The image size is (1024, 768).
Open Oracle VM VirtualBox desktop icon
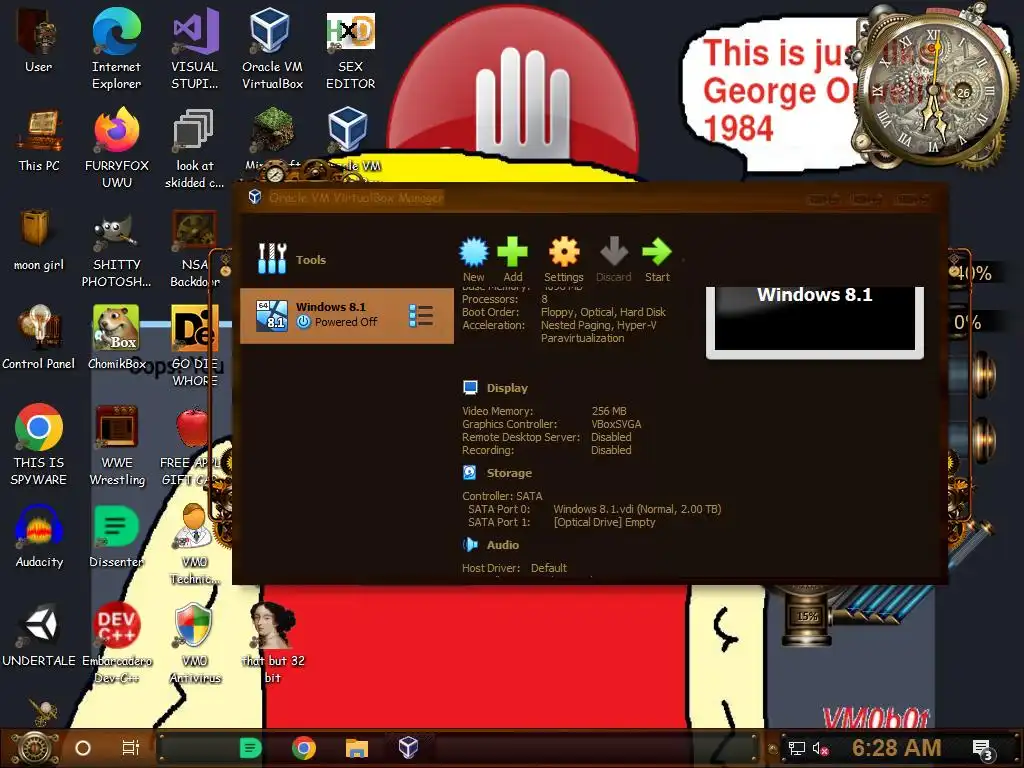[x=272, y=49]
